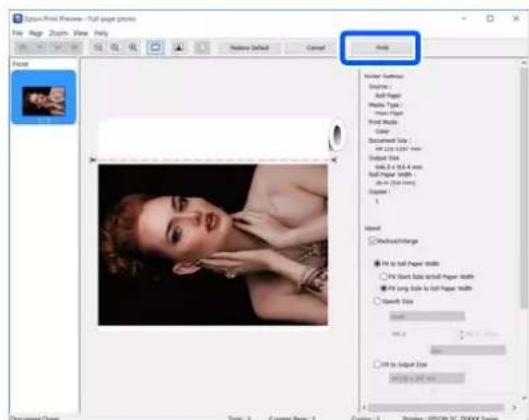This screenshot has height=420, width=529.
Task: Select the page thumbnail in Pages panel
Action: coord(44,97)
